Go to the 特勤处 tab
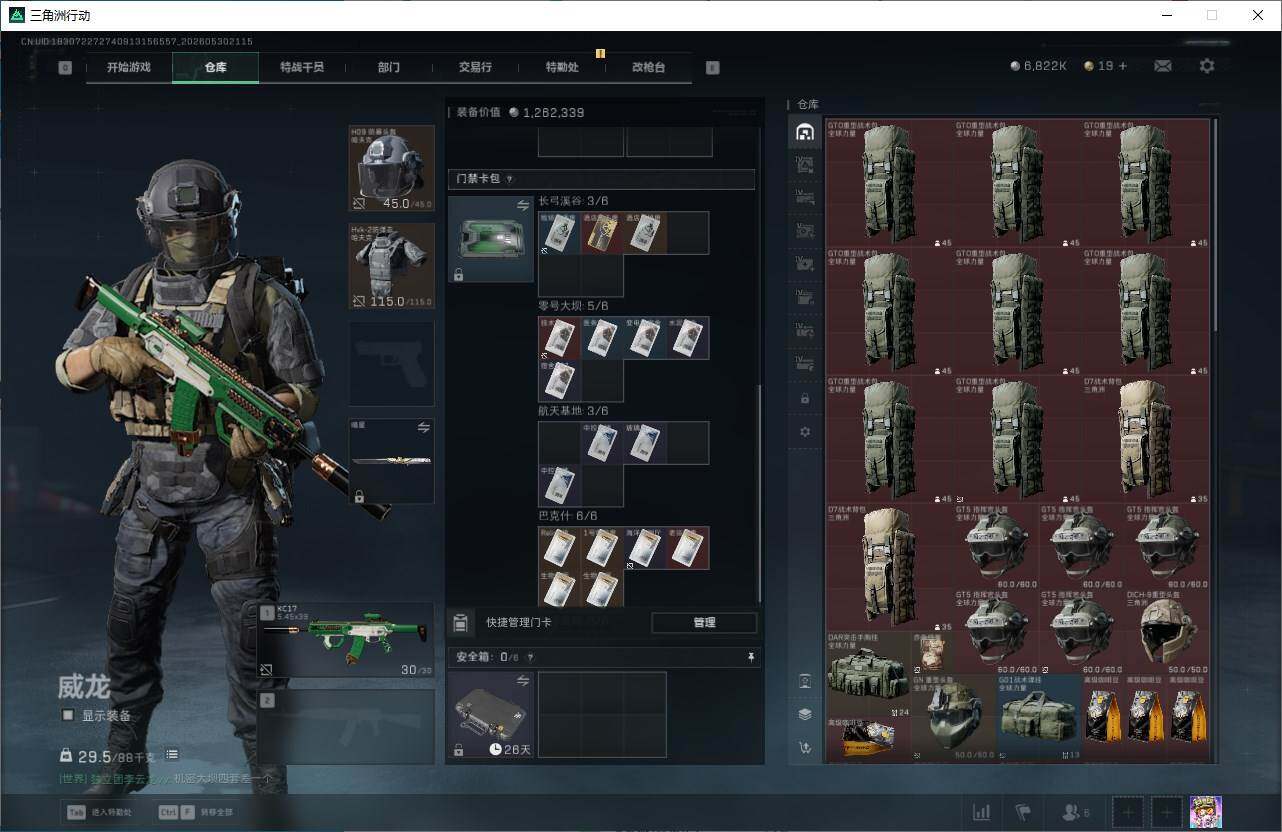Screen dimensions: 1282x832 click(x=562, y=67)
